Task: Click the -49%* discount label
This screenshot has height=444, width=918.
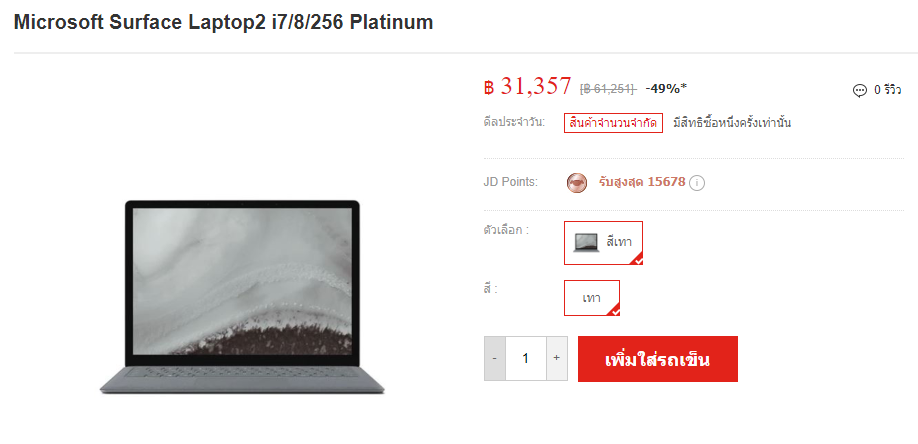Action: (666, 89)
